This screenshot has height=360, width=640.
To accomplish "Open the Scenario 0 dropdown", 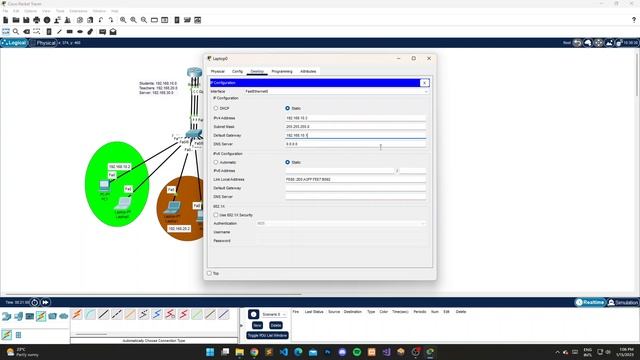I will pos(274,315).
